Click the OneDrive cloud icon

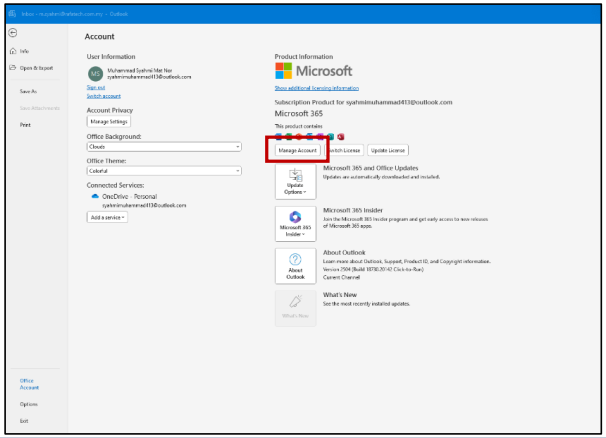pos(95,196)
